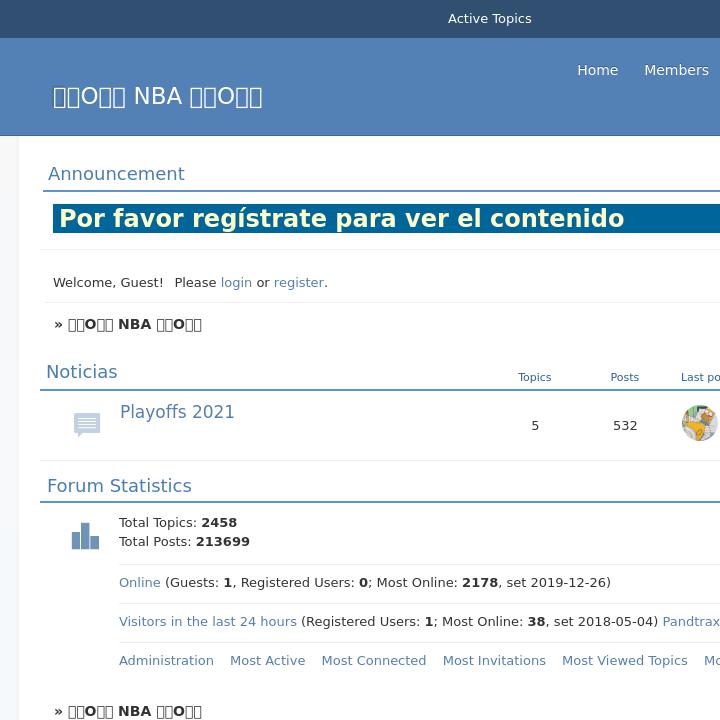Click the bottom NBA breadcrumb link
This screenshot has height=720, width=720.
click(x=134, y=711)
